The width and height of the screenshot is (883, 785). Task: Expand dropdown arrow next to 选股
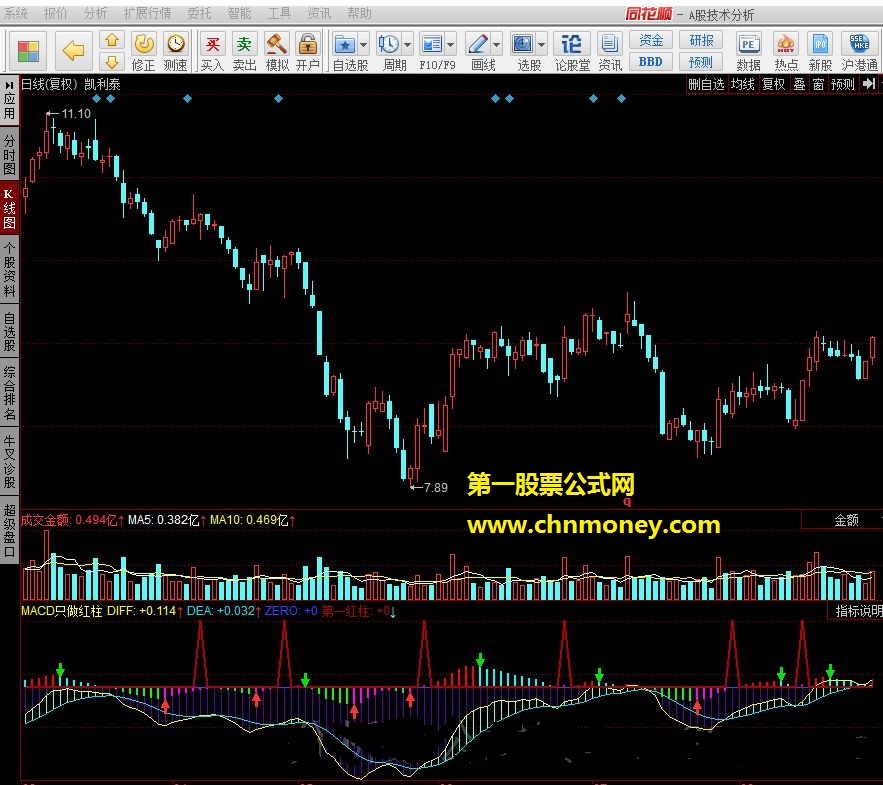point(541,44)
